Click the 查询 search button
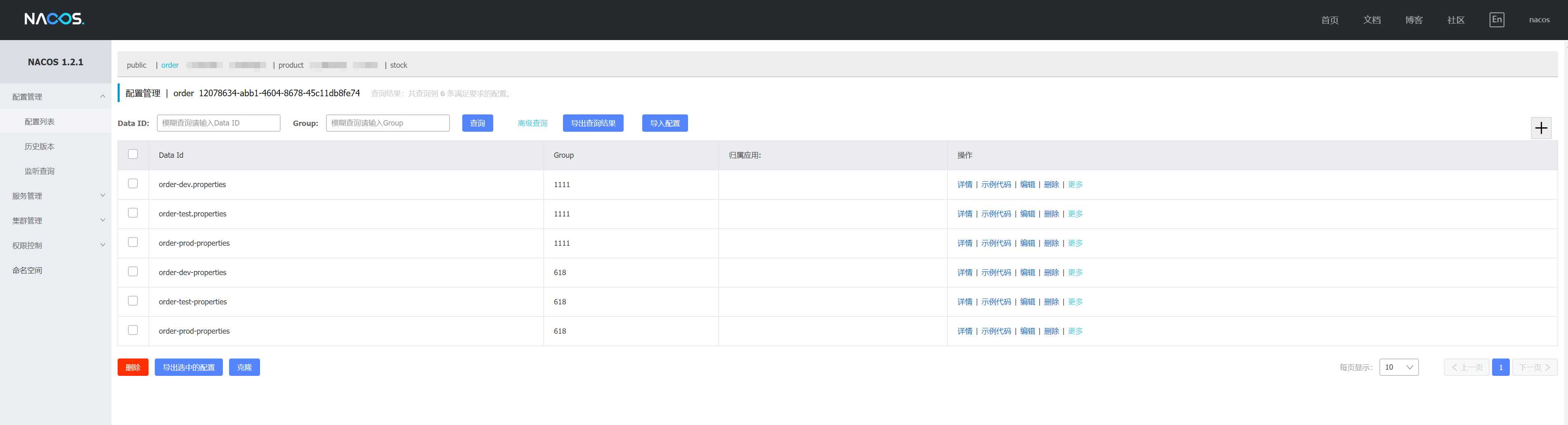Image resolution: width=1568 pixels, height=425 pixels. [477, 123]
